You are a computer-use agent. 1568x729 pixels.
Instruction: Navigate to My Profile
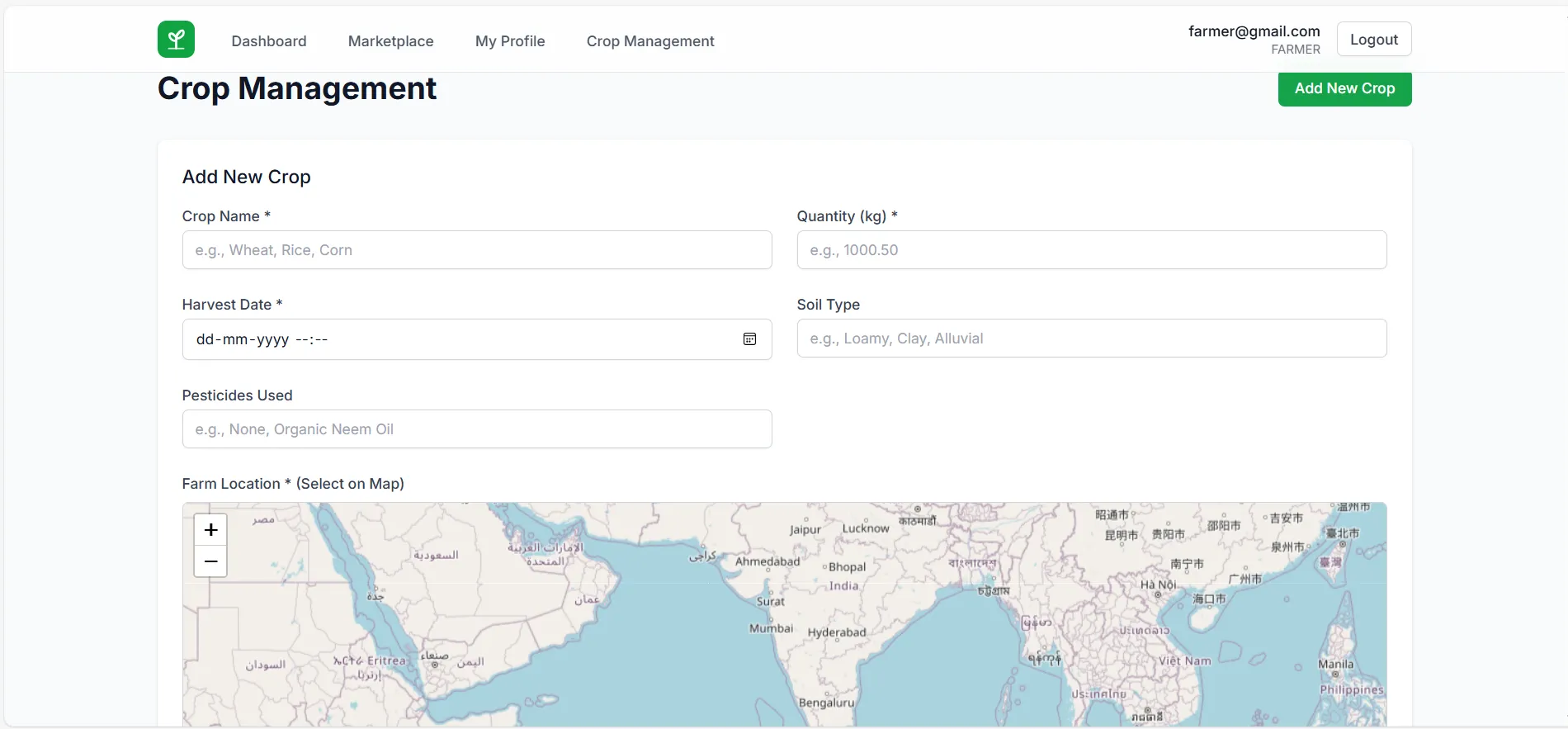[x=510, y=41]
